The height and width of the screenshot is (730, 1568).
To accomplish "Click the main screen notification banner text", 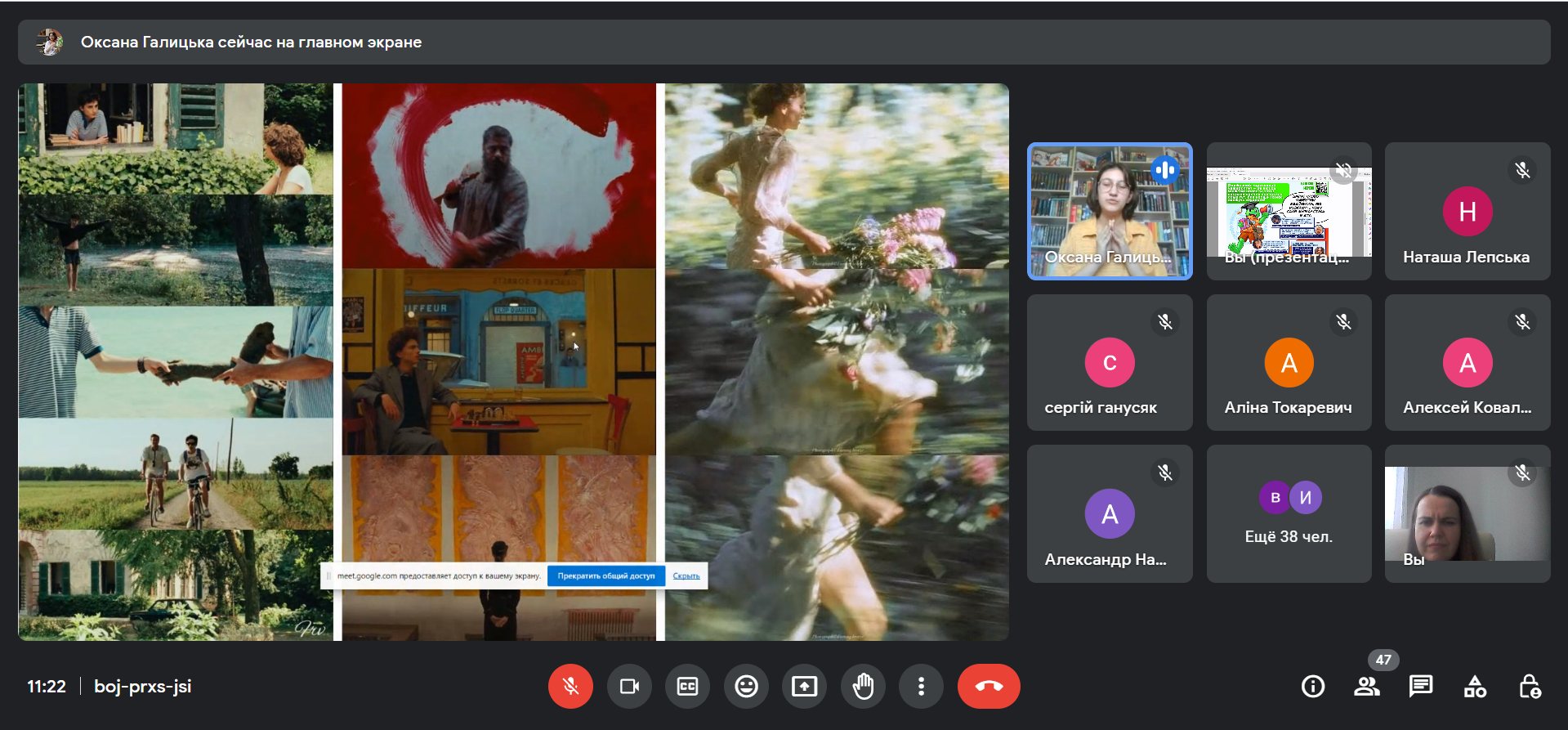I will click(x=251, y=42).
